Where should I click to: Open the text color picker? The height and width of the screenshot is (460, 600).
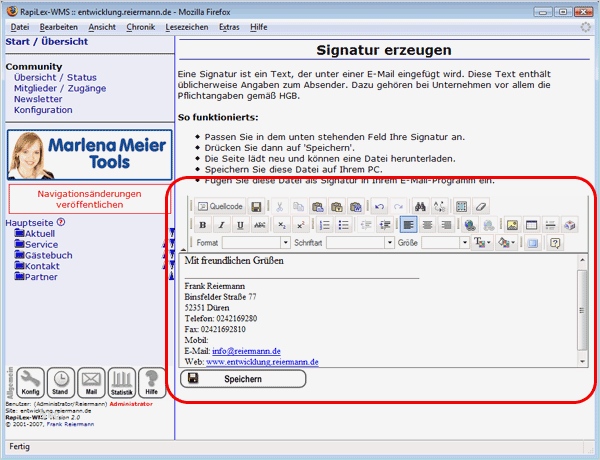click(482, 243)
